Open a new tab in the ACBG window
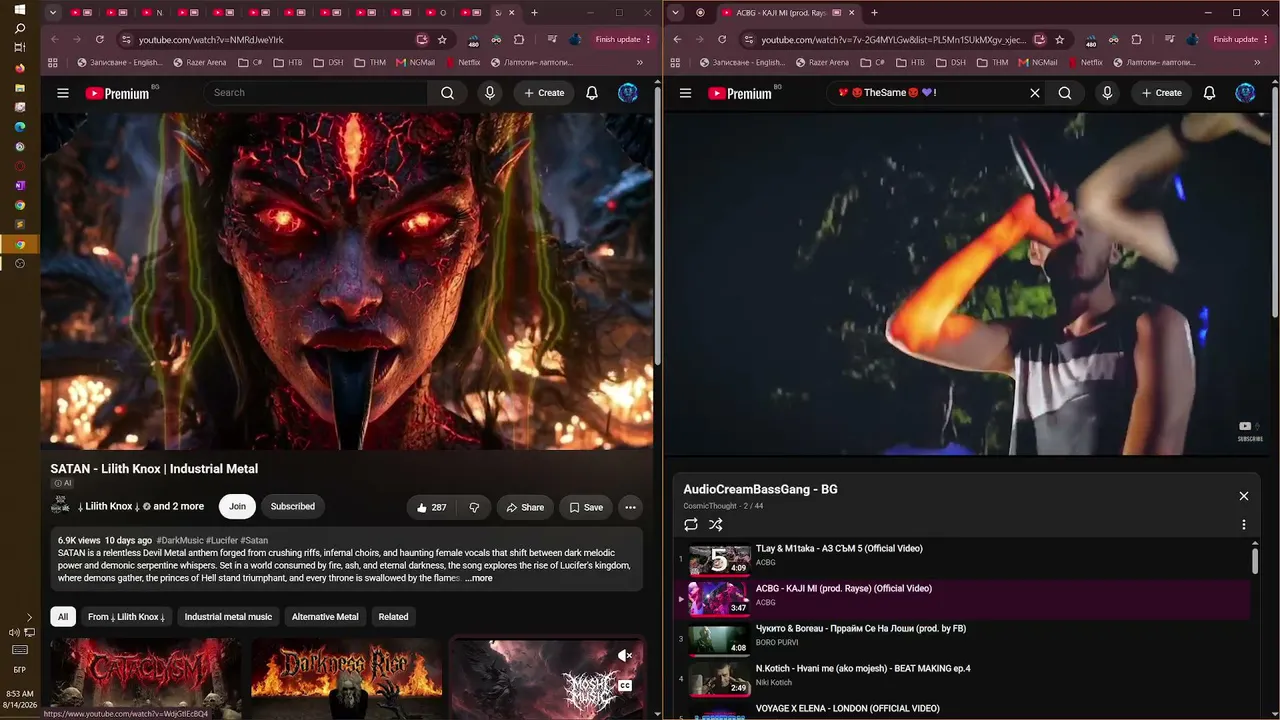Image resolution: width=1280 pixels, height=720 pixels. [x=874, y=13]
